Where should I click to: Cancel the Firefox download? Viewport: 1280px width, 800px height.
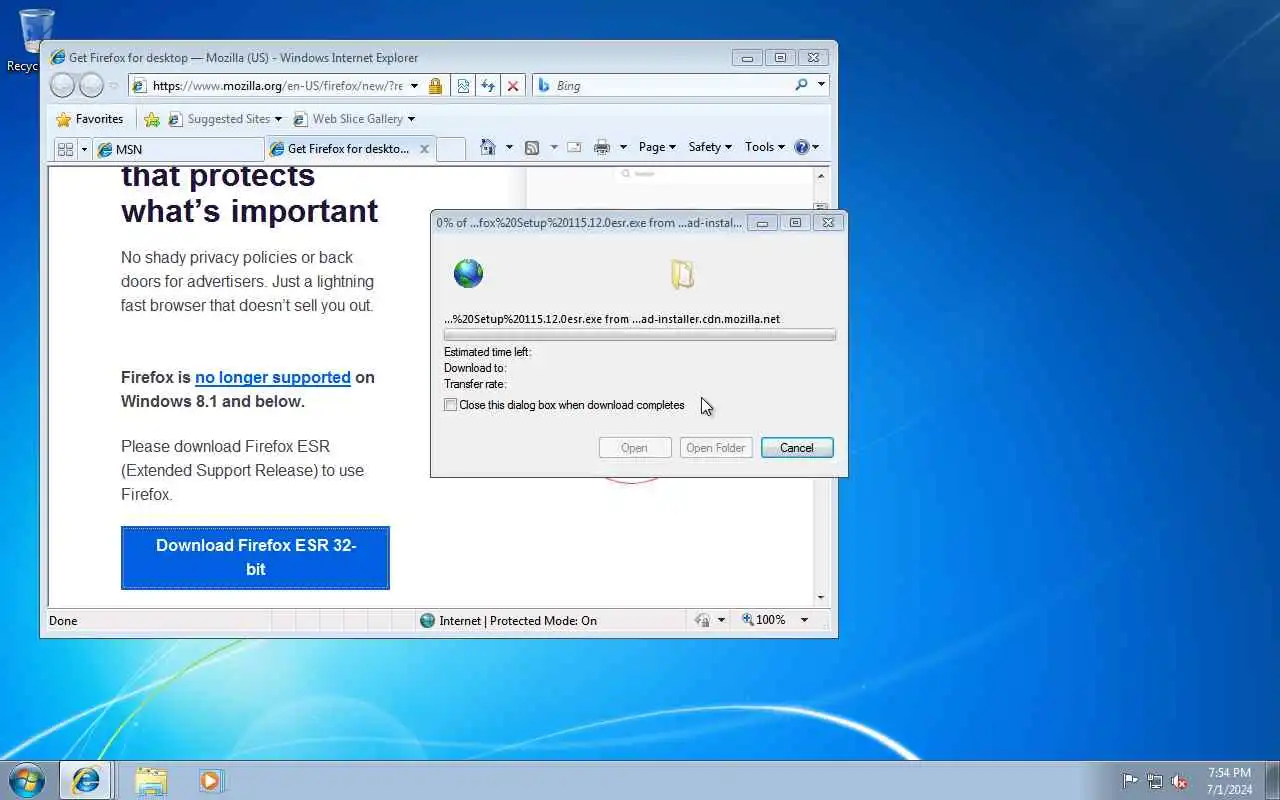click(x=797, y=448)
